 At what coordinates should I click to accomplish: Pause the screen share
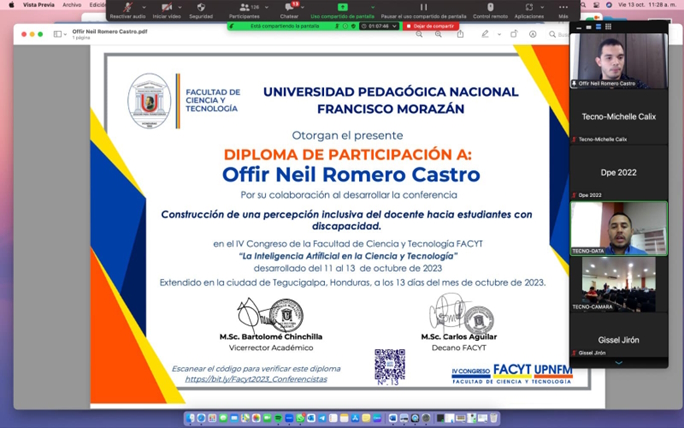click(422, 9)
